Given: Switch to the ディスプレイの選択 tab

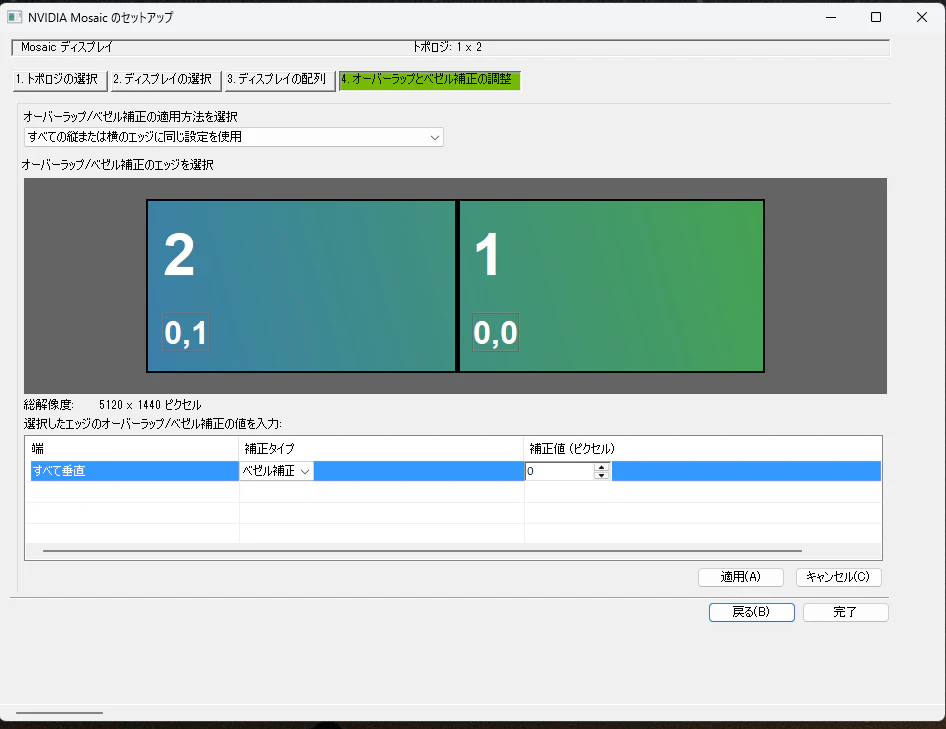Looking at the screenshot, I should [166, 80].
